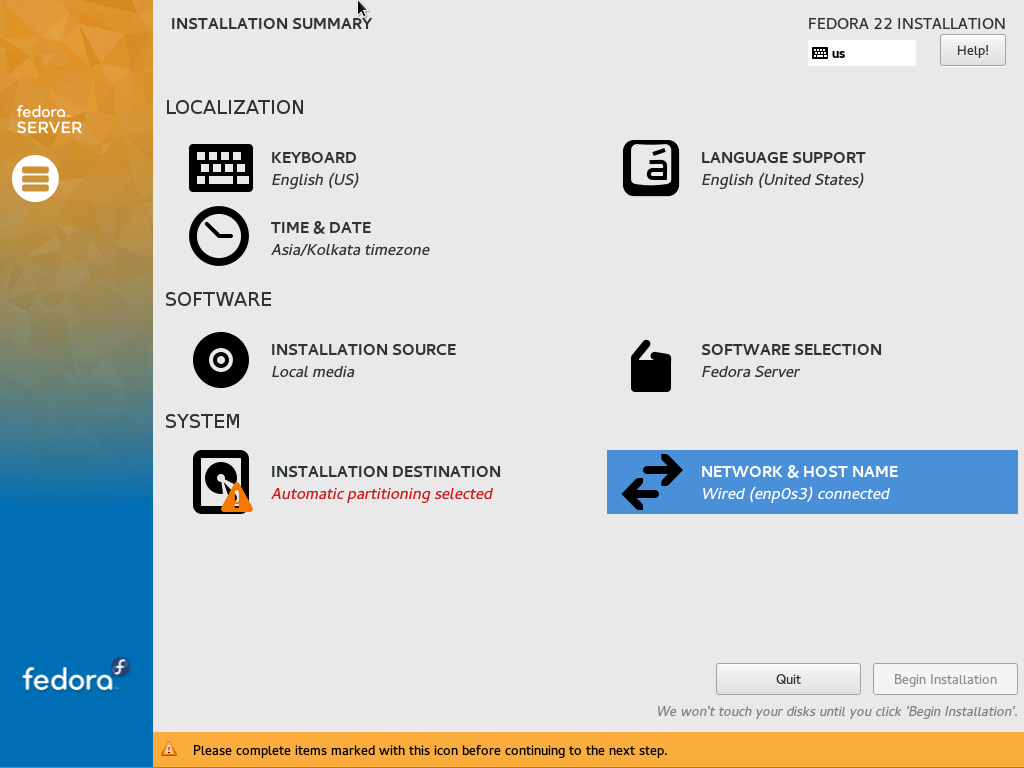The width and height of the screenshot is (1024, 768).
Task: Click the fedora SERVER wordmark in sidebar
Action: [x=49, y=120]
